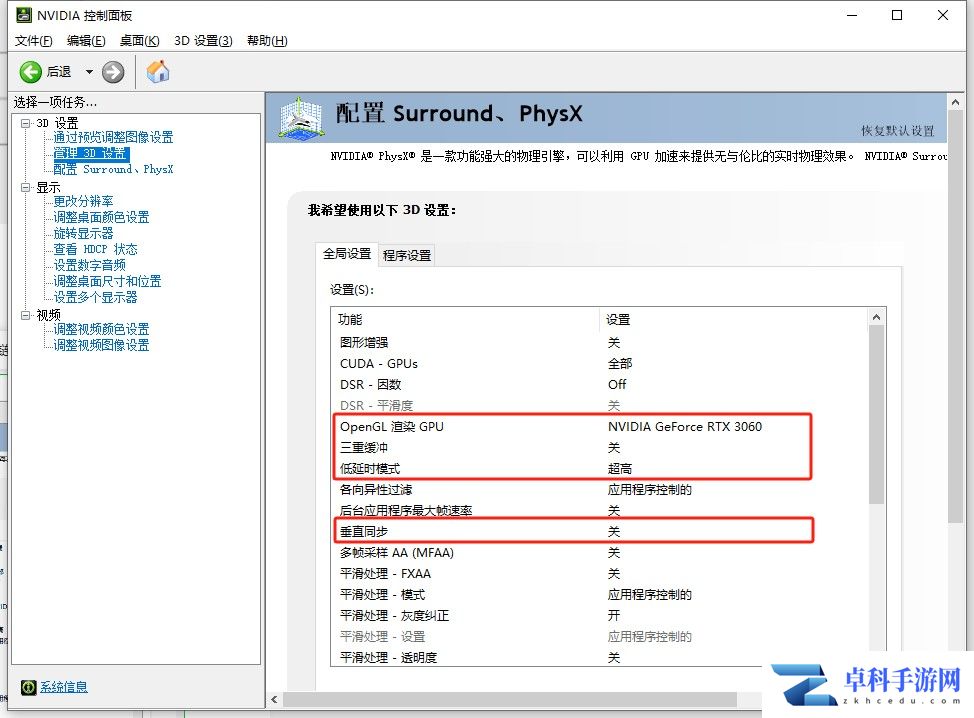Image resolution: width=974 pixels, height=718 pixels.
Task: Select 管理 3D 设置 in the tree
Action: point(91,153)
